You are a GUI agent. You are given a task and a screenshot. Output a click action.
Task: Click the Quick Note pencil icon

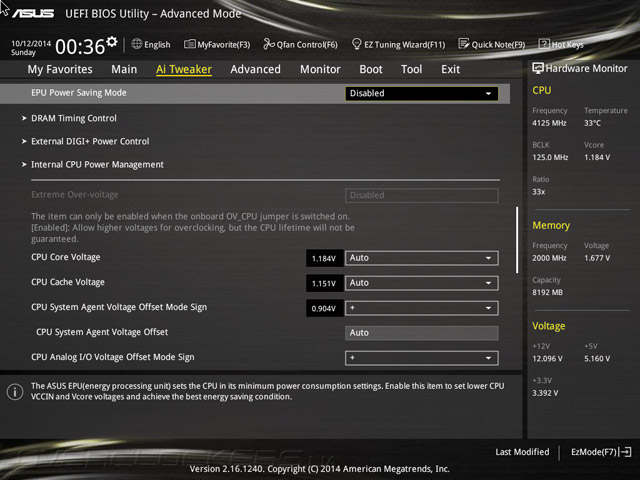(464, 44)
